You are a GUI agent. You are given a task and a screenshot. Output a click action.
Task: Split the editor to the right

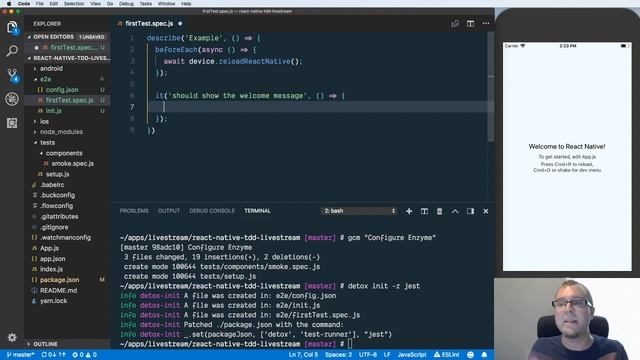470,24
